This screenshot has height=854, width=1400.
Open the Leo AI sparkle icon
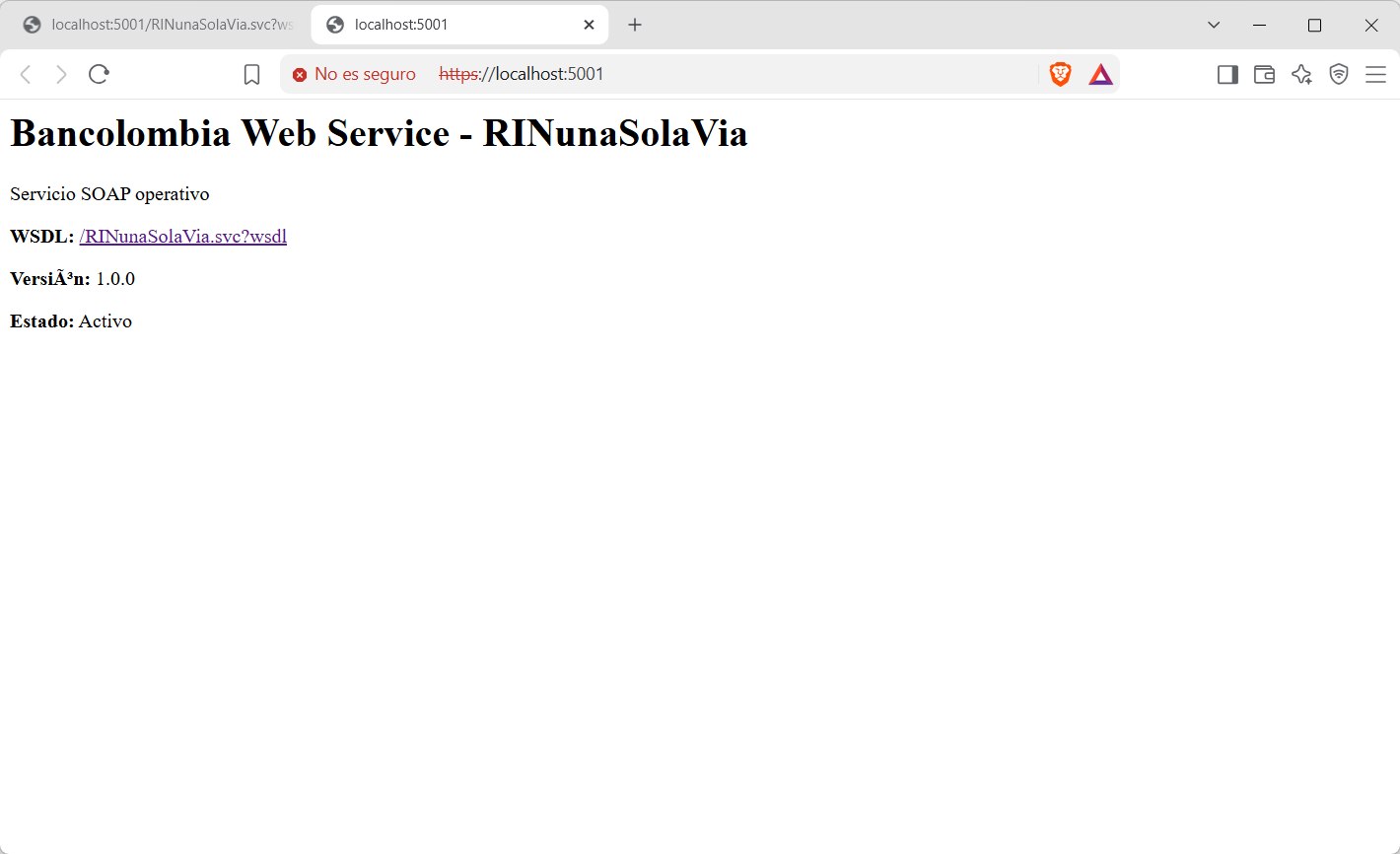point(1301,74)
